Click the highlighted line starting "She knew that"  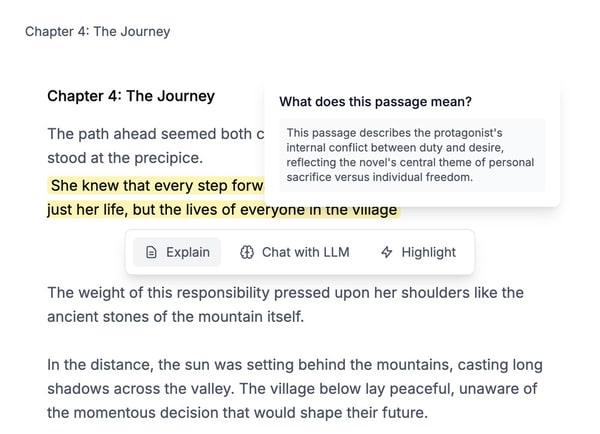click(x=156, y=185)
